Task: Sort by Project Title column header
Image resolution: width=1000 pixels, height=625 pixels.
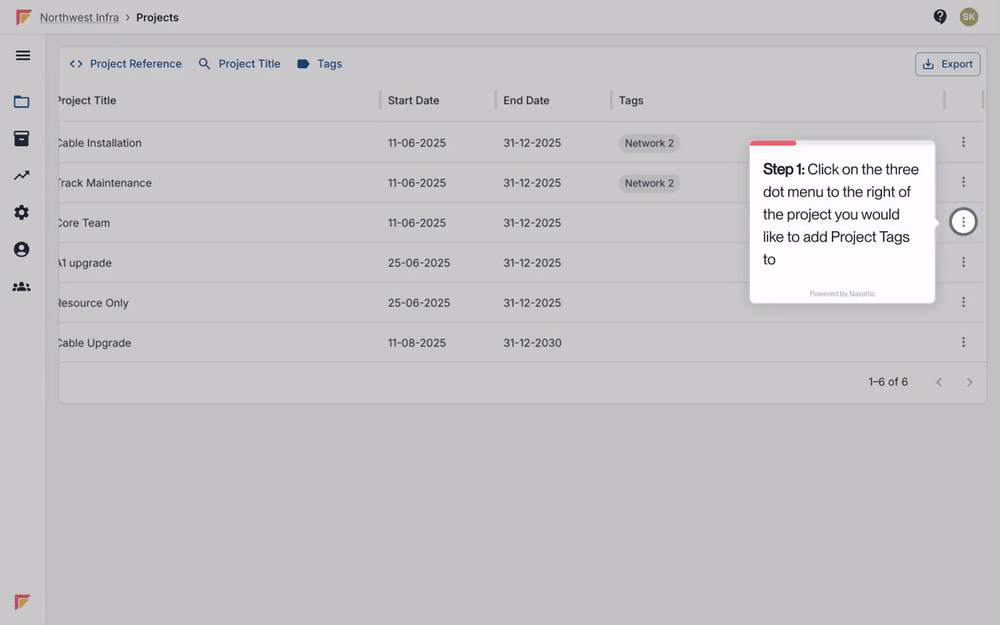Action: click(87, 100)
